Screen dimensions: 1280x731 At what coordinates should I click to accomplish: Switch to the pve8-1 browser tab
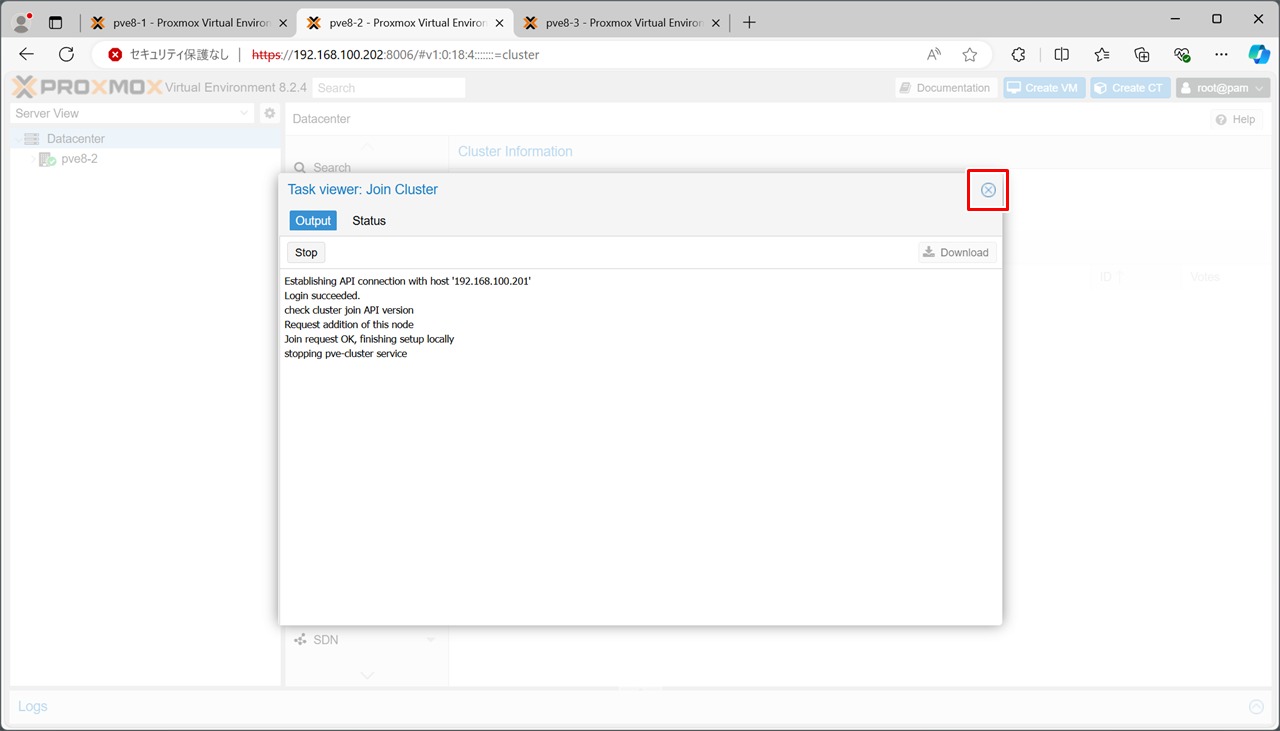187,22
